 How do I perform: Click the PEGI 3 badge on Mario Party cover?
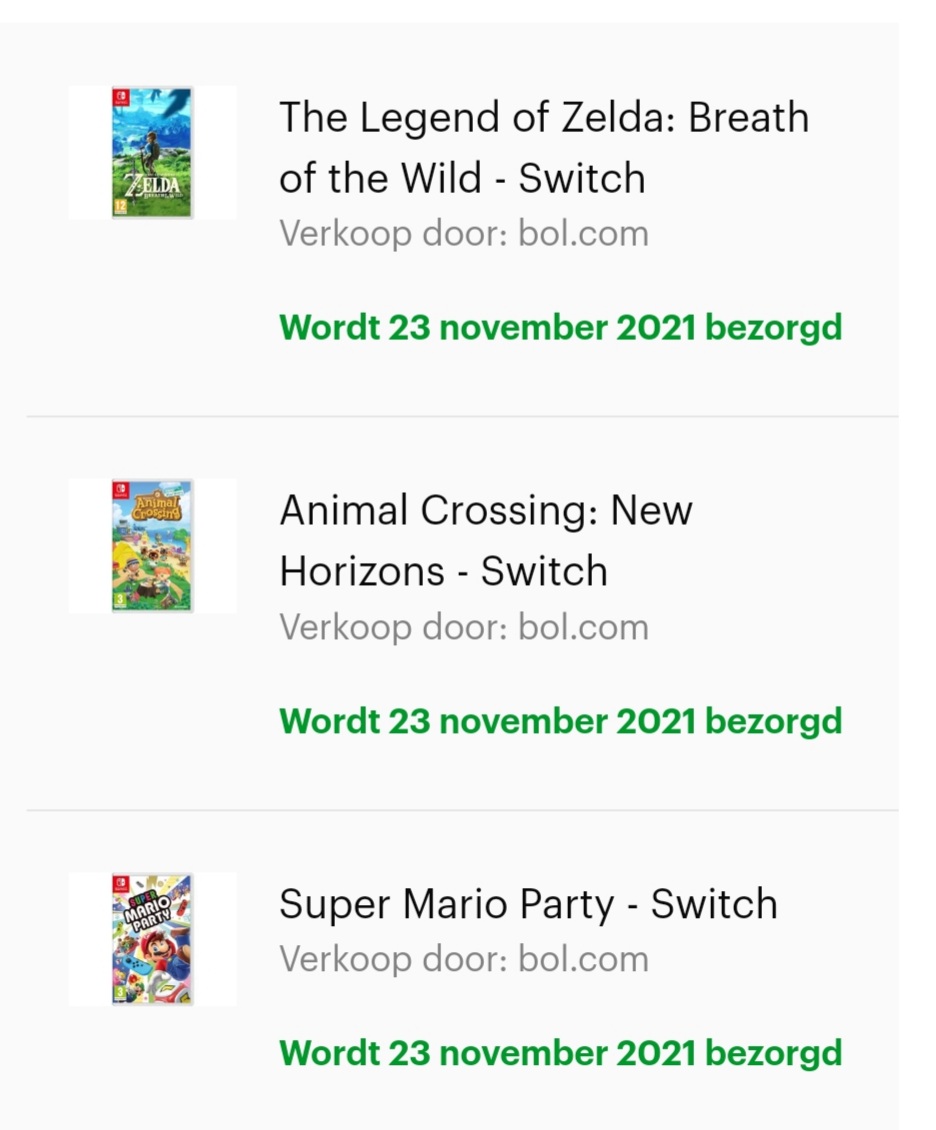tap(120, 991)
